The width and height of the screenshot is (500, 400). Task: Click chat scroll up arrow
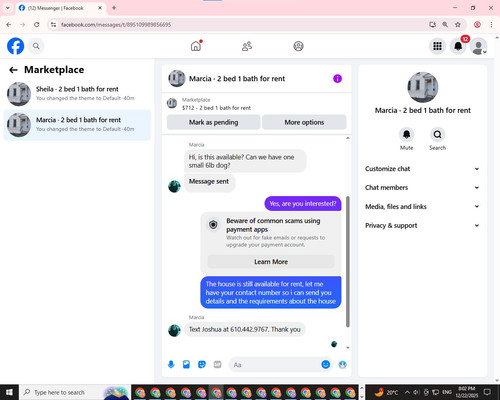click(x=348, y=138)
